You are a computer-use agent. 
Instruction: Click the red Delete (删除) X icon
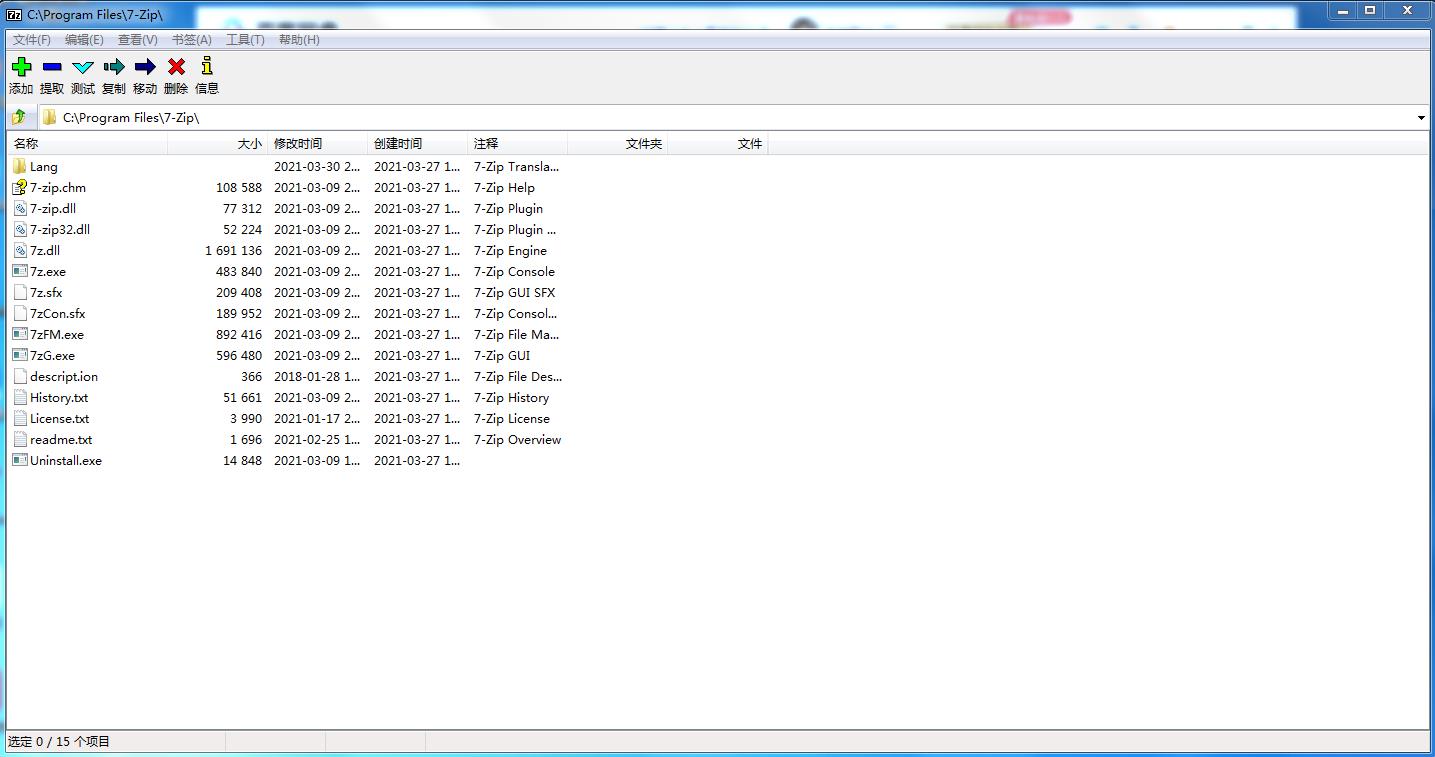point(176,67)
